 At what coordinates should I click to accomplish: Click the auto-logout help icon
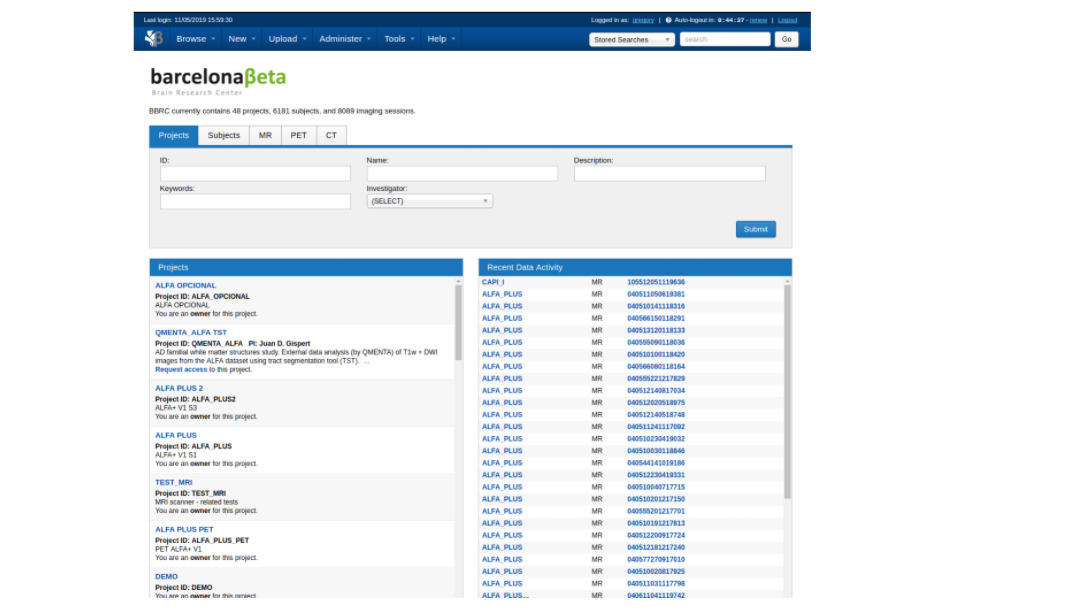pos(668,20)
